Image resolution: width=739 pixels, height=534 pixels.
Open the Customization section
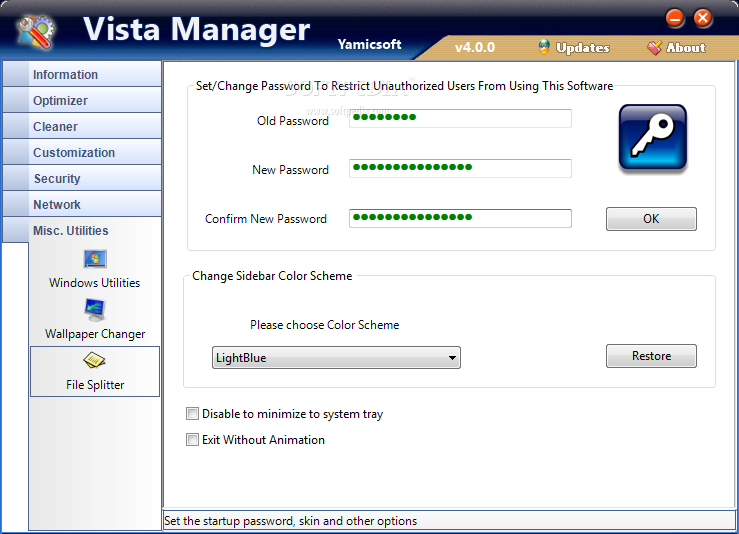[82, 153]
